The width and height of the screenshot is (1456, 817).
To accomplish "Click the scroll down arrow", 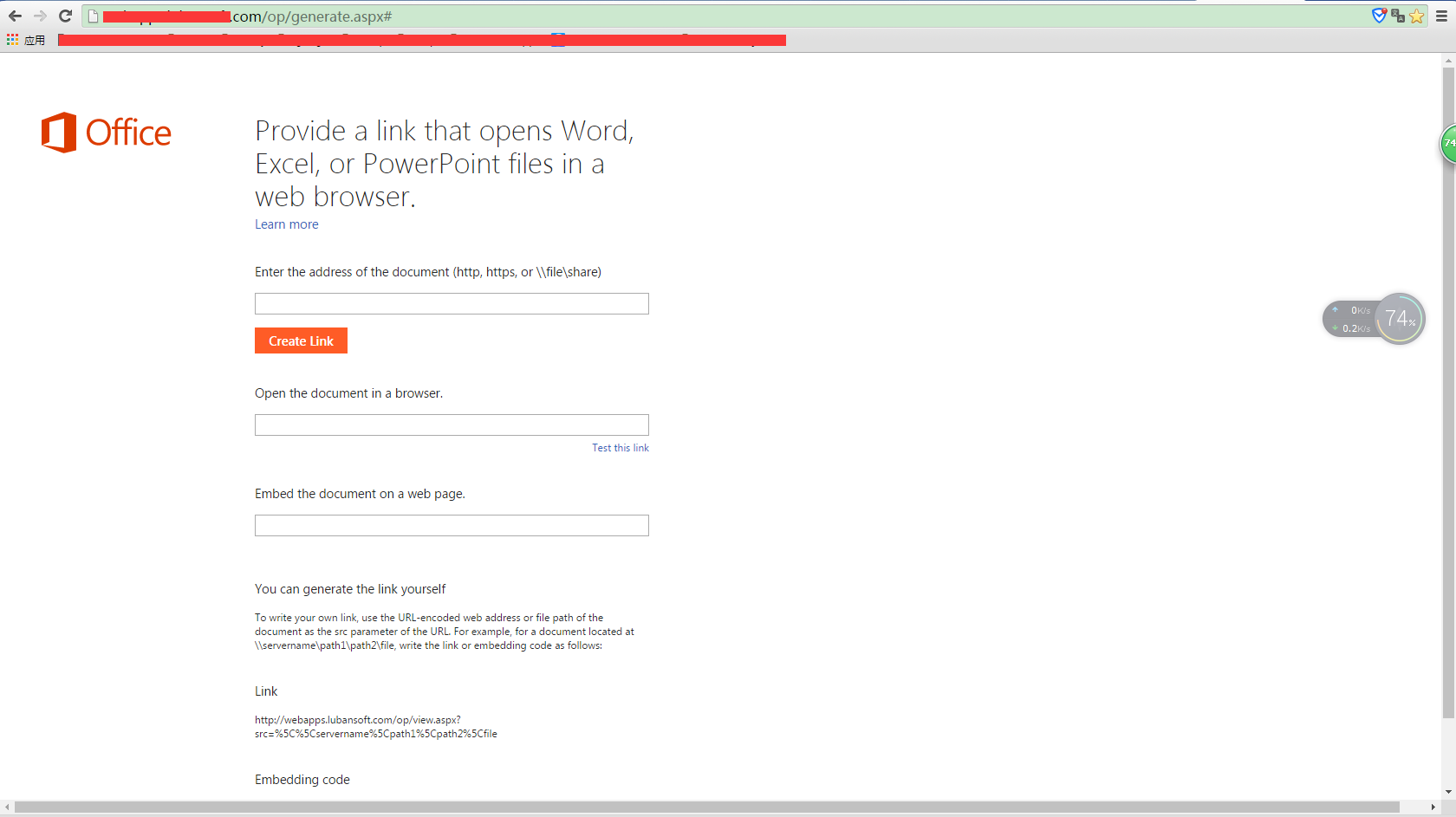I will pos(1448,792).
